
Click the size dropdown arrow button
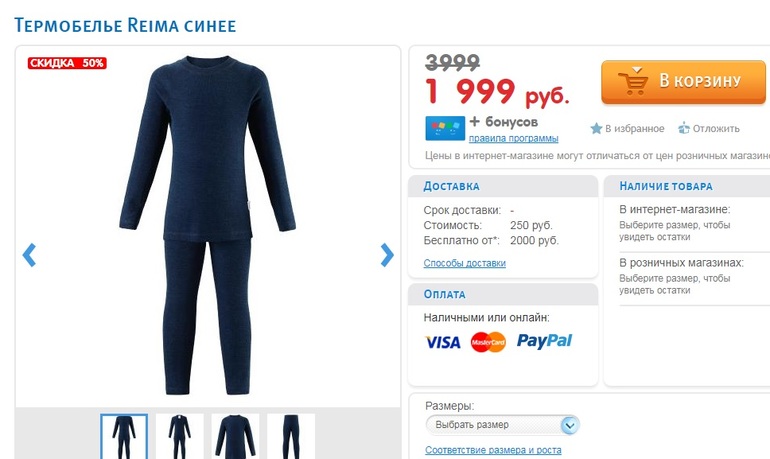tap(570, 425)
